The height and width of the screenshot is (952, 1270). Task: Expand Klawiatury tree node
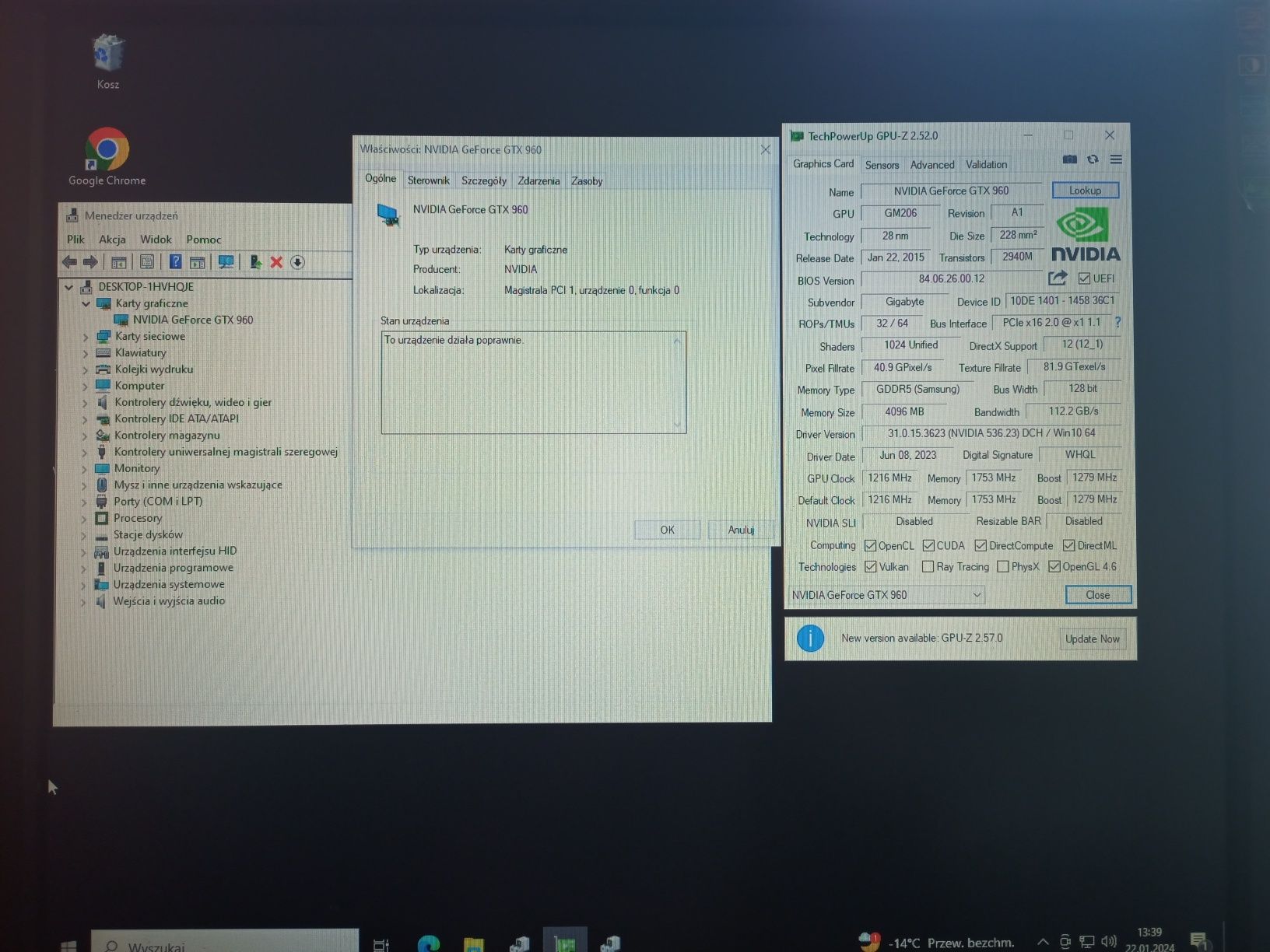pos(86,353)
